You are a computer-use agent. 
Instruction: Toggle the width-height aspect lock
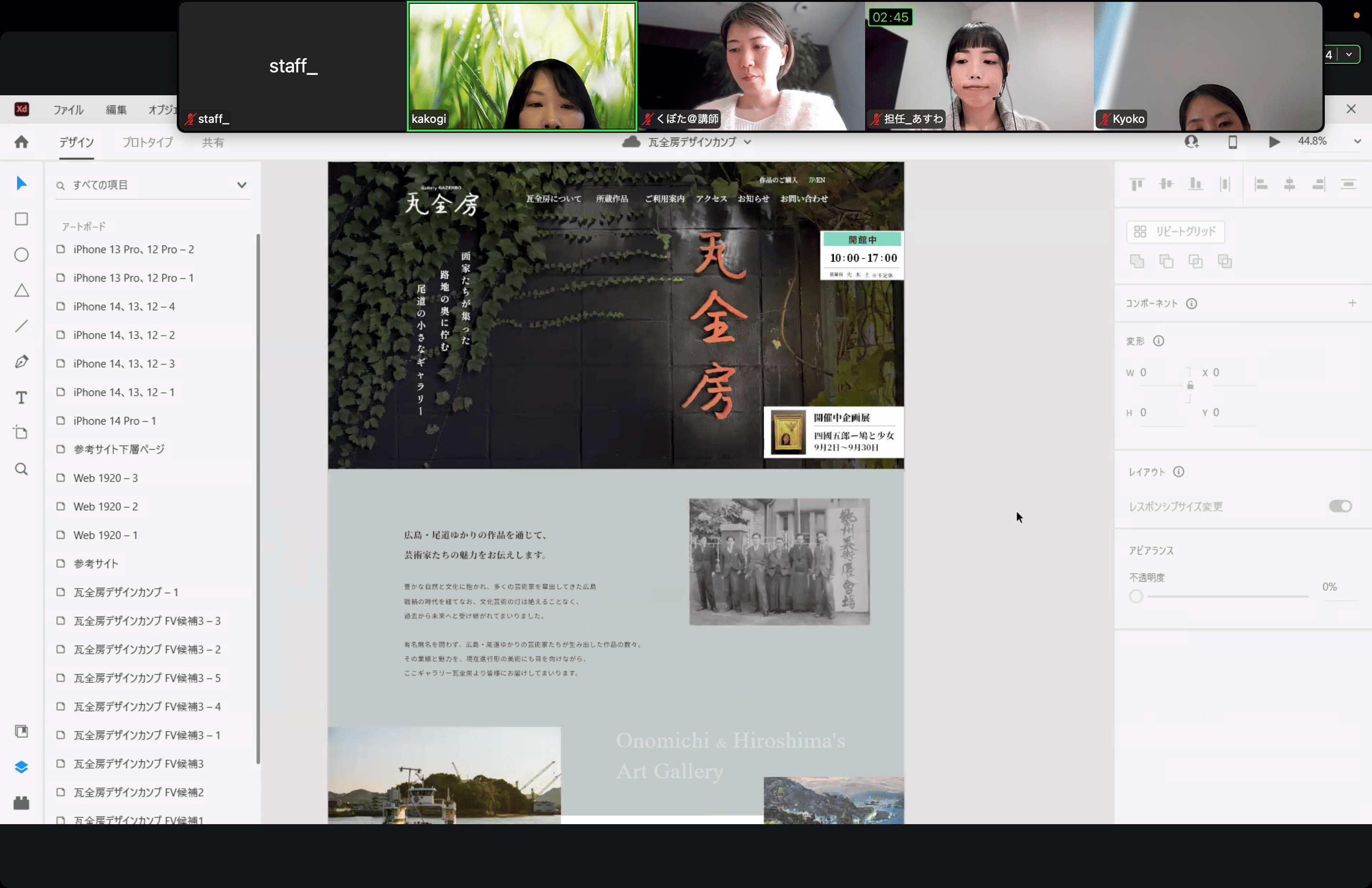click(x=1190, y=385)
